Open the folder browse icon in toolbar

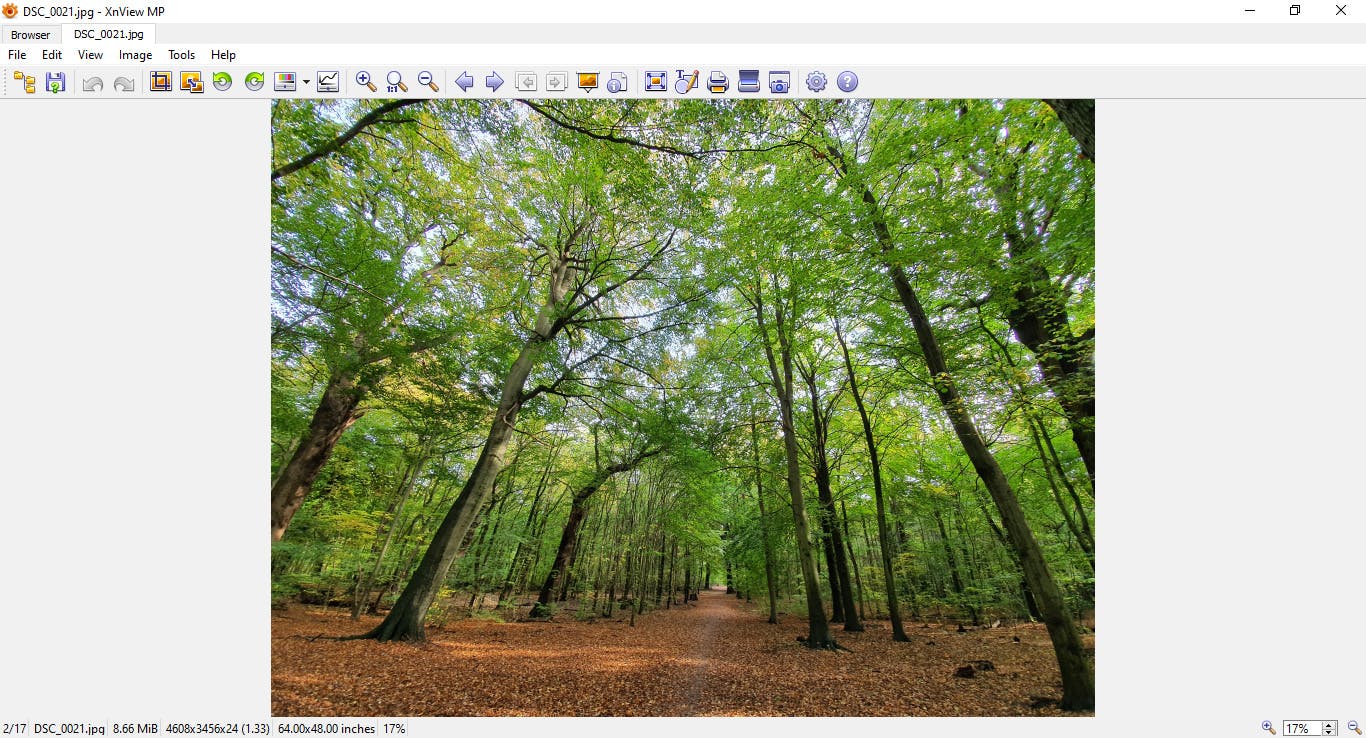25,82
